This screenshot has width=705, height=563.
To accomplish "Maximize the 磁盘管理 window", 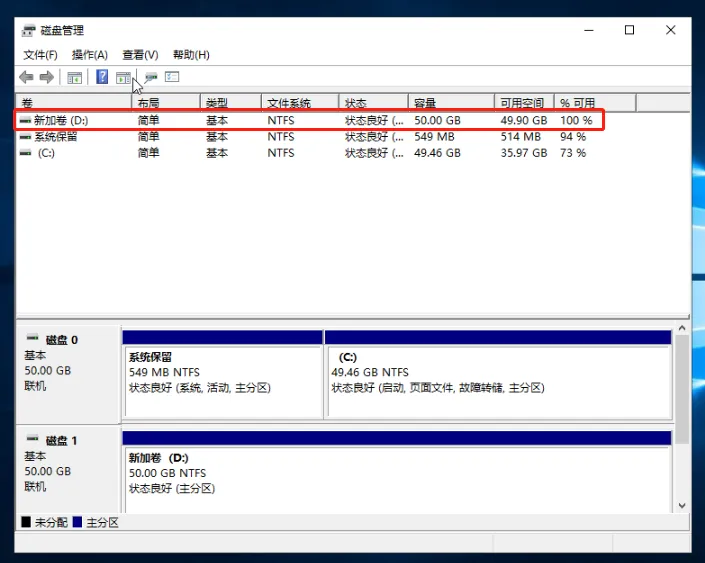I will point(629,30).
